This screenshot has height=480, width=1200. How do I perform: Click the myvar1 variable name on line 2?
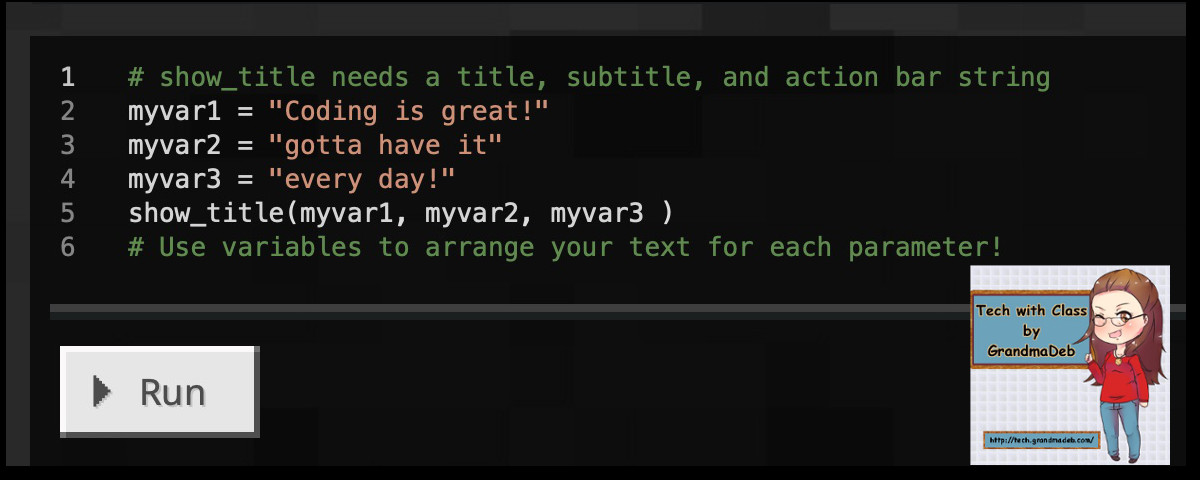coord(167,111)
